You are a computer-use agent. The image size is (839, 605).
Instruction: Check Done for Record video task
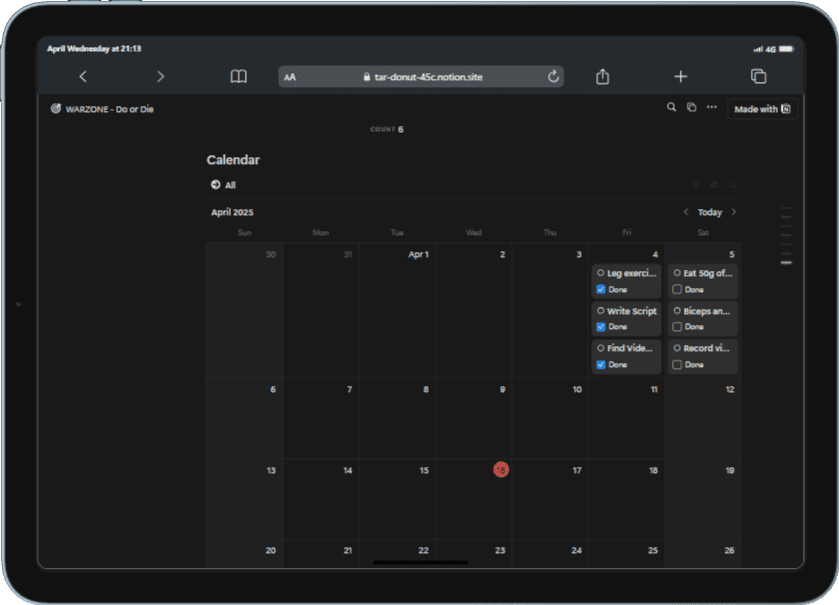click(677, 364)
